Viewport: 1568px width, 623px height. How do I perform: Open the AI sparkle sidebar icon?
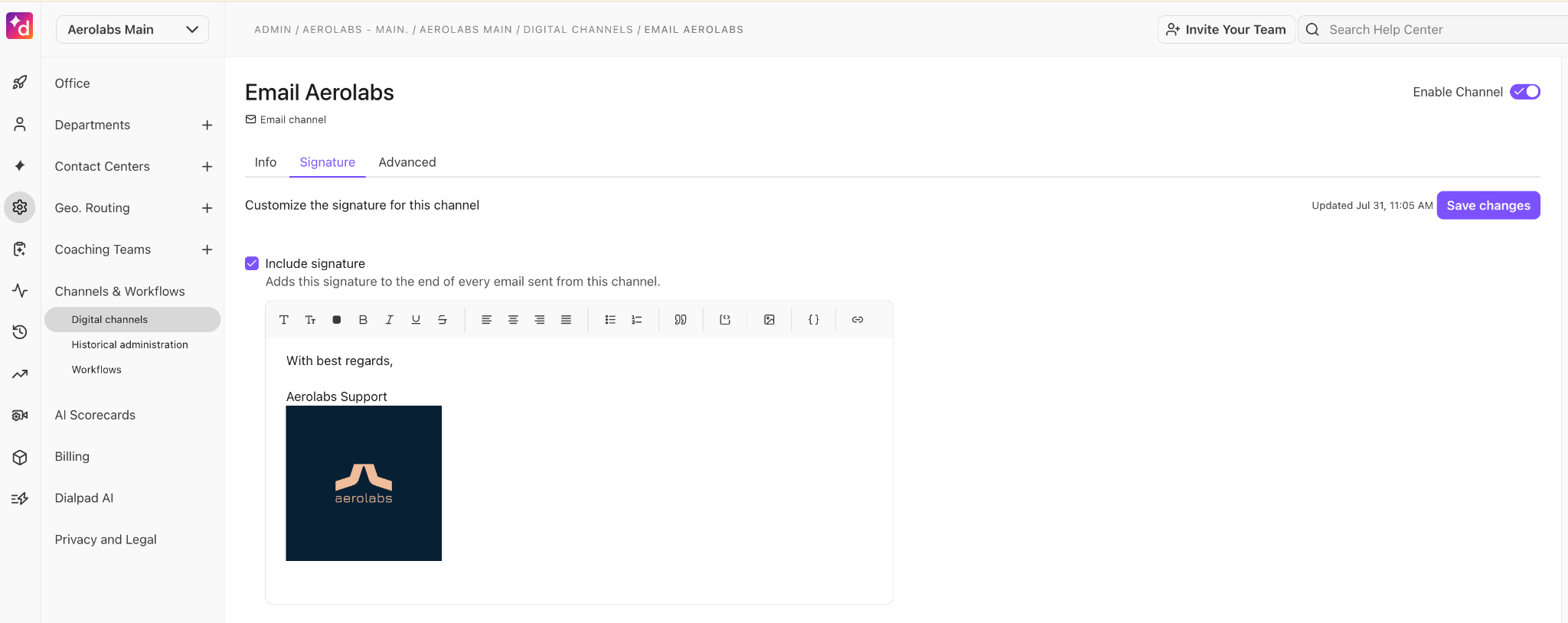(x=20, y=165)
